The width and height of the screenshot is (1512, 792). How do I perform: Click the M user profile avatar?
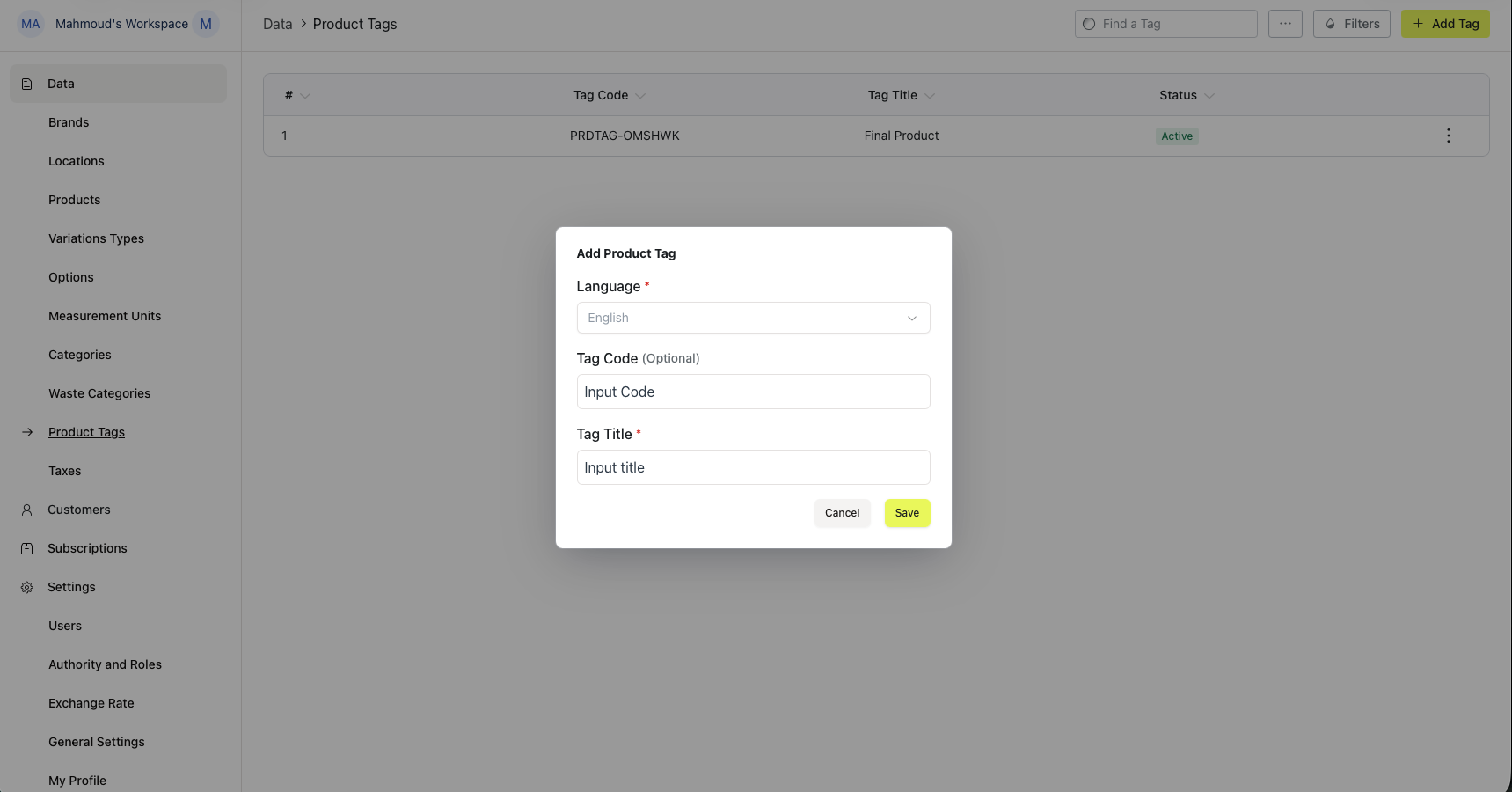[x=206, y=24]
